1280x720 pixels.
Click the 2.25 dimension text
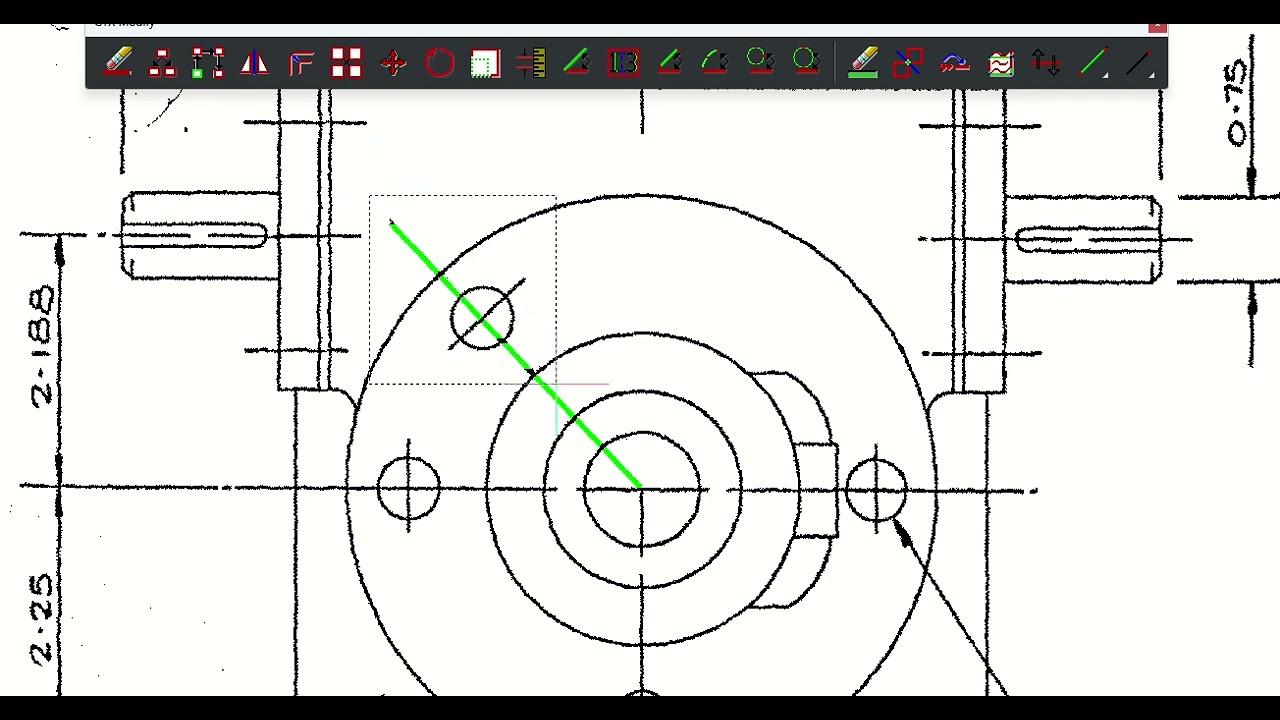pyautogui.click(x=42, y=620)
